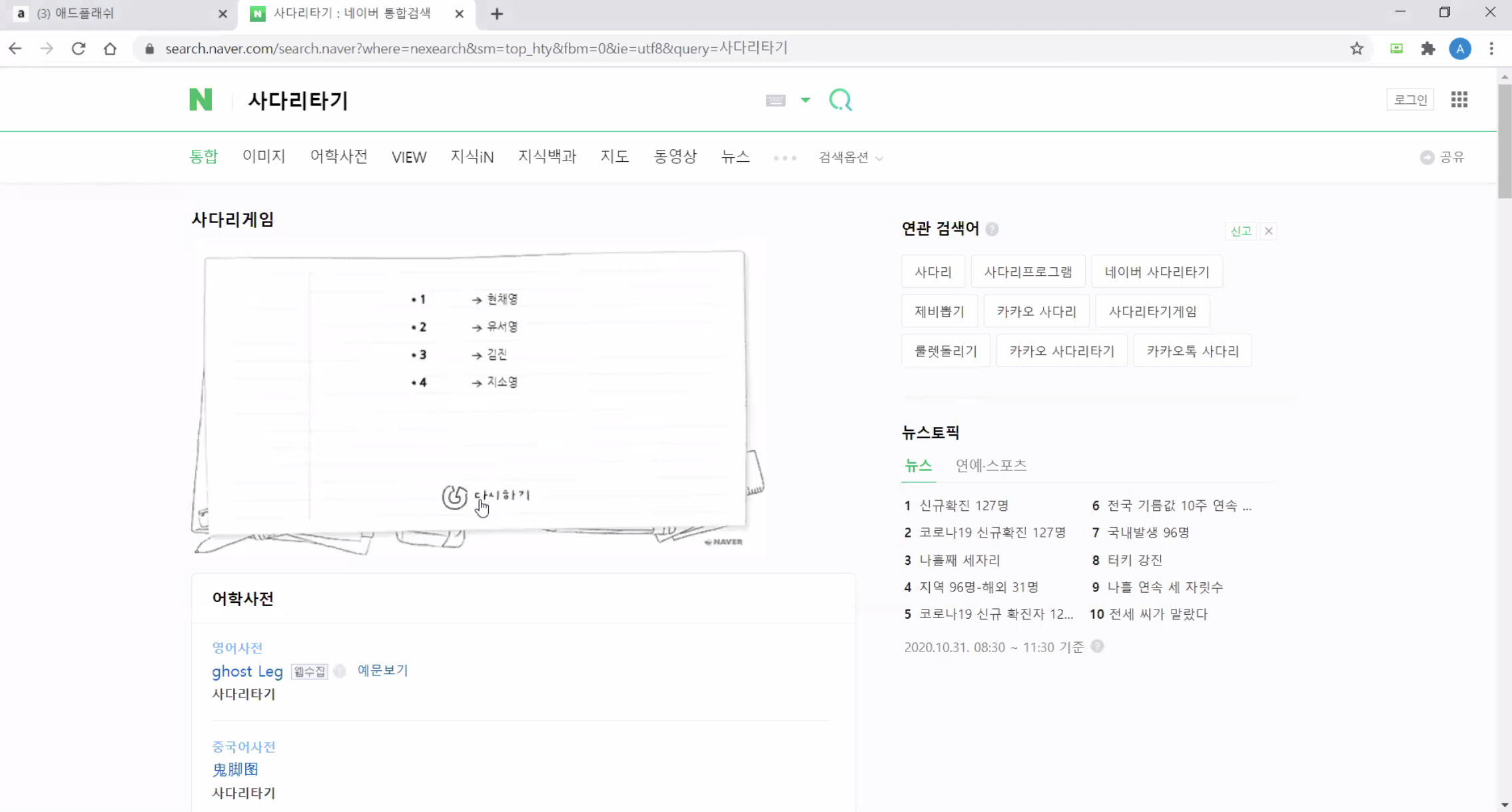1512x812 pixels.
Task: Reload the page with refresh icon
Action: [79, 48]
